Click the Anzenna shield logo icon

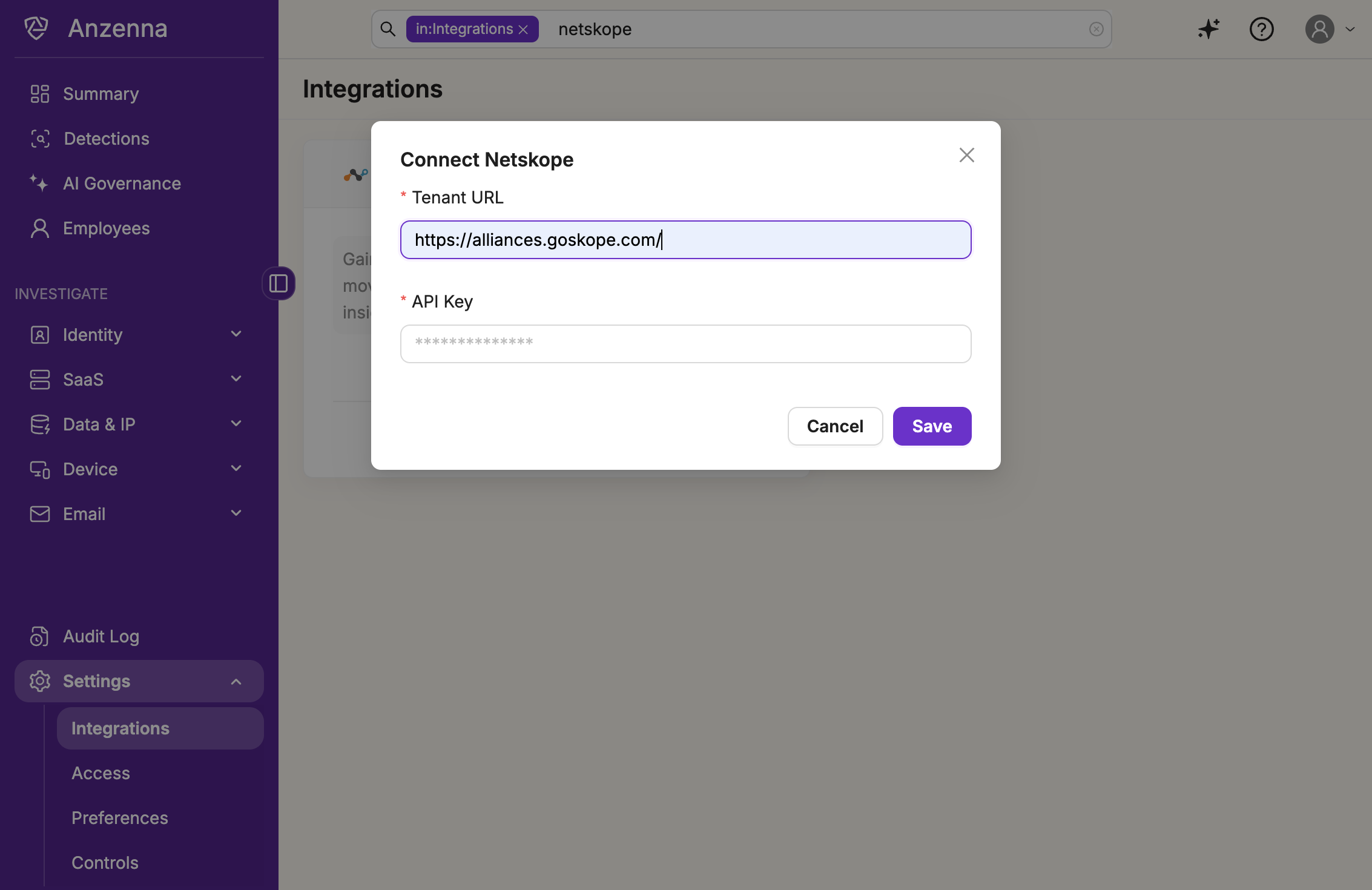point(36,28)
